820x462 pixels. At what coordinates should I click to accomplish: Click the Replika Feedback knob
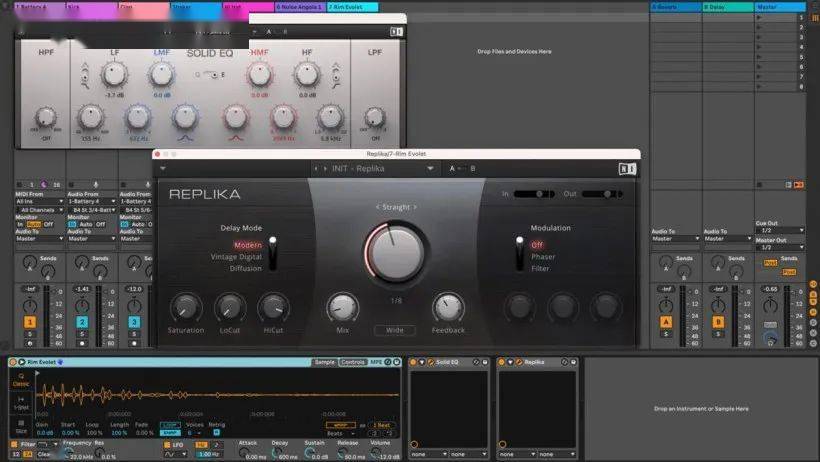[x=447, y=307]
